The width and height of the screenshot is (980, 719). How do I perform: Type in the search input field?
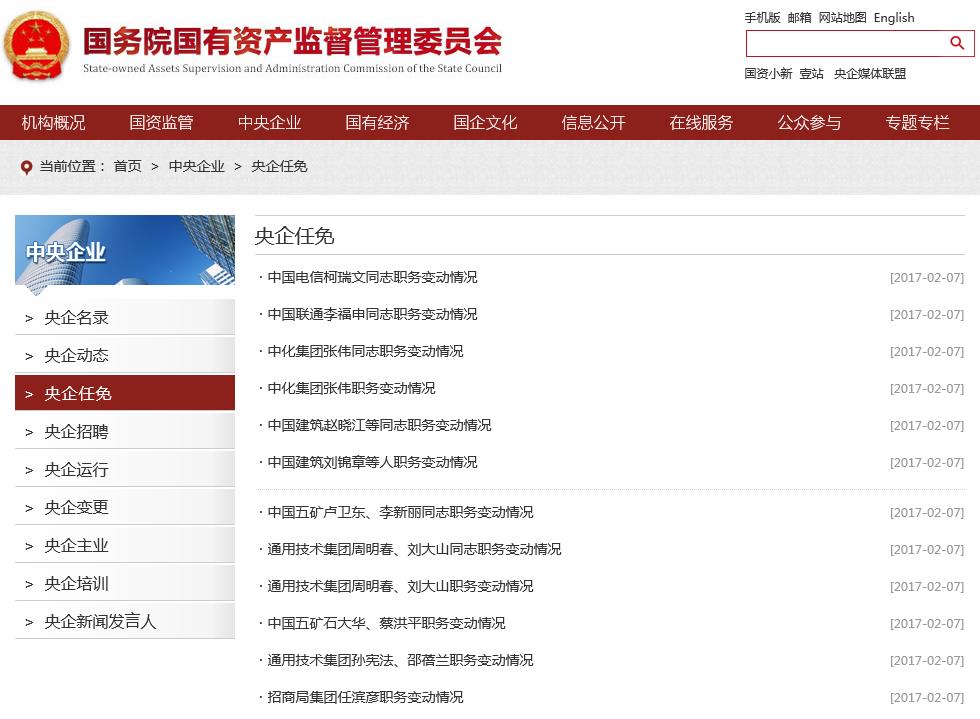tap(845, 43)
